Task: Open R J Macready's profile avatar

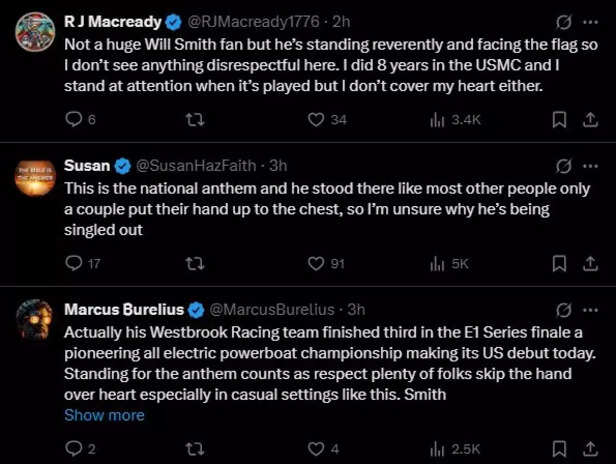Action: pos(35,33)
